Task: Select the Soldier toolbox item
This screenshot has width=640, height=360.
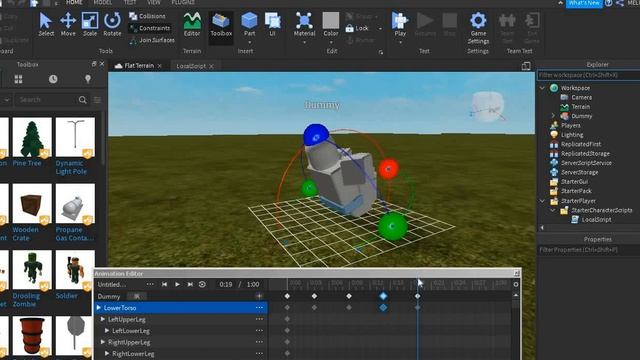Action: pos(75,275)
